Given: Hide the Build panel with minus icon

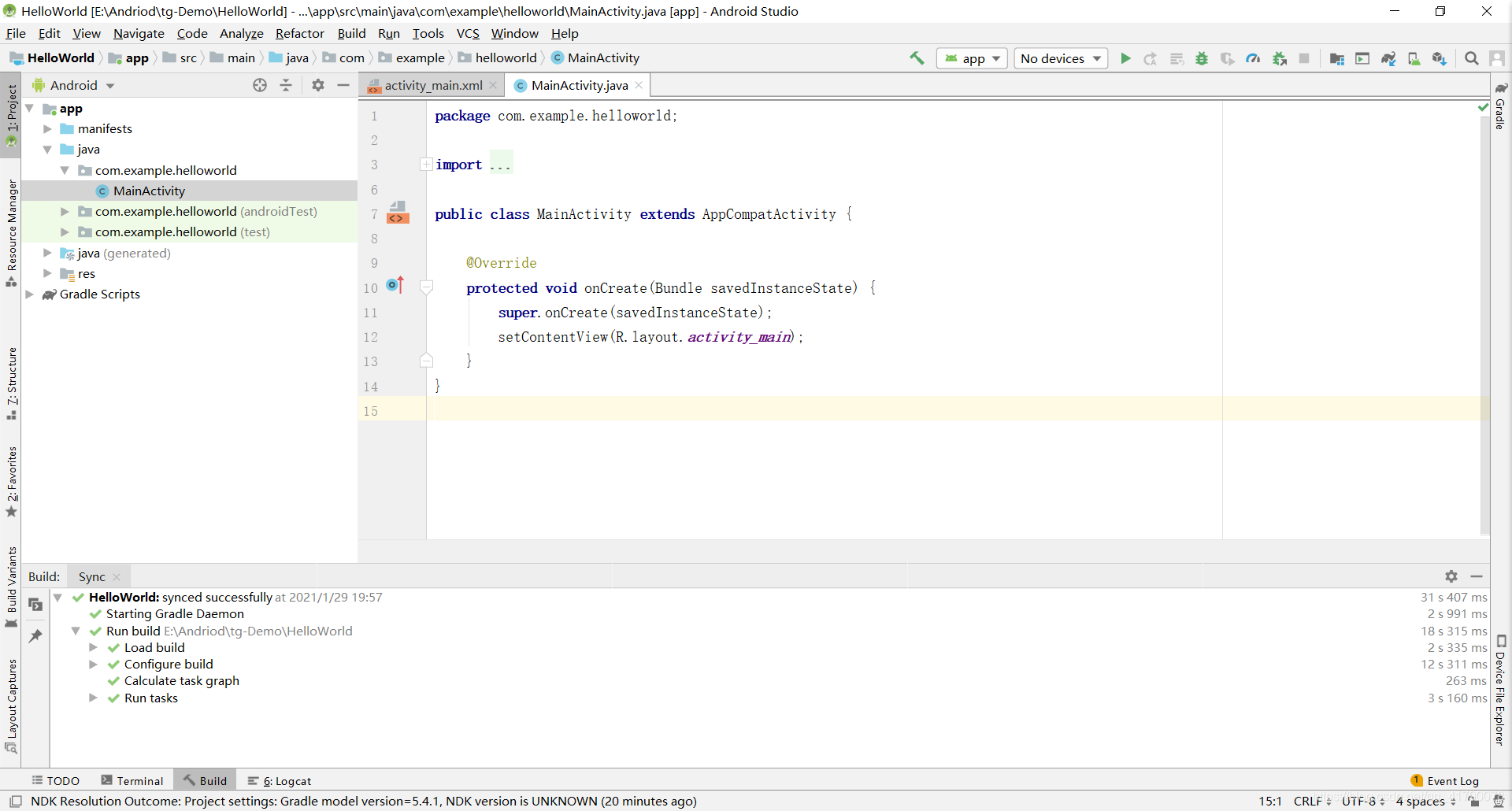Looking at the screenshot, I should (1477, 576).
